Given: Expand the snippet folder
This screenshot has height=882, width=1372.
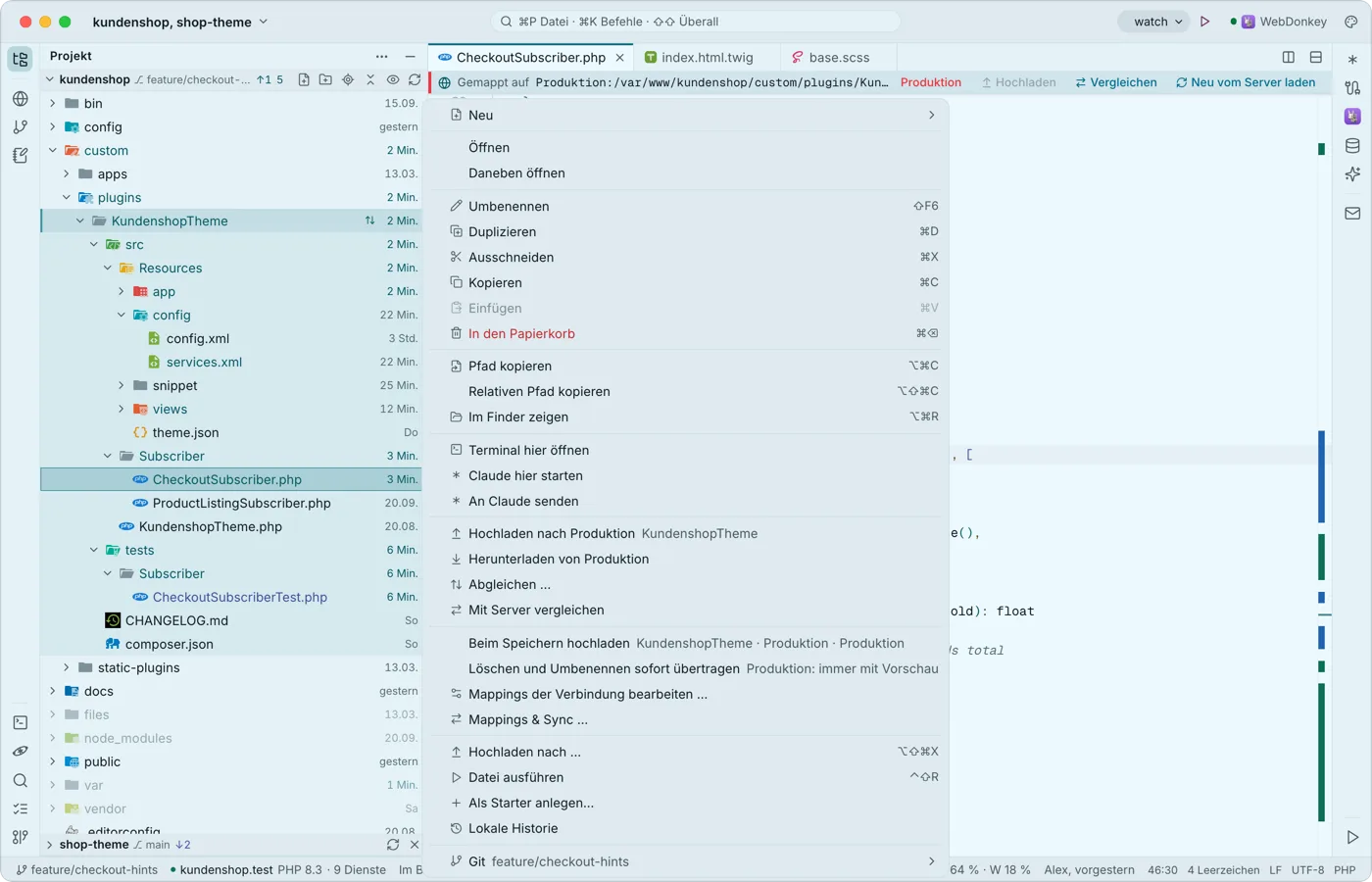Looking at the screenshot, I should pyautogui.click(x=122, y=385).
